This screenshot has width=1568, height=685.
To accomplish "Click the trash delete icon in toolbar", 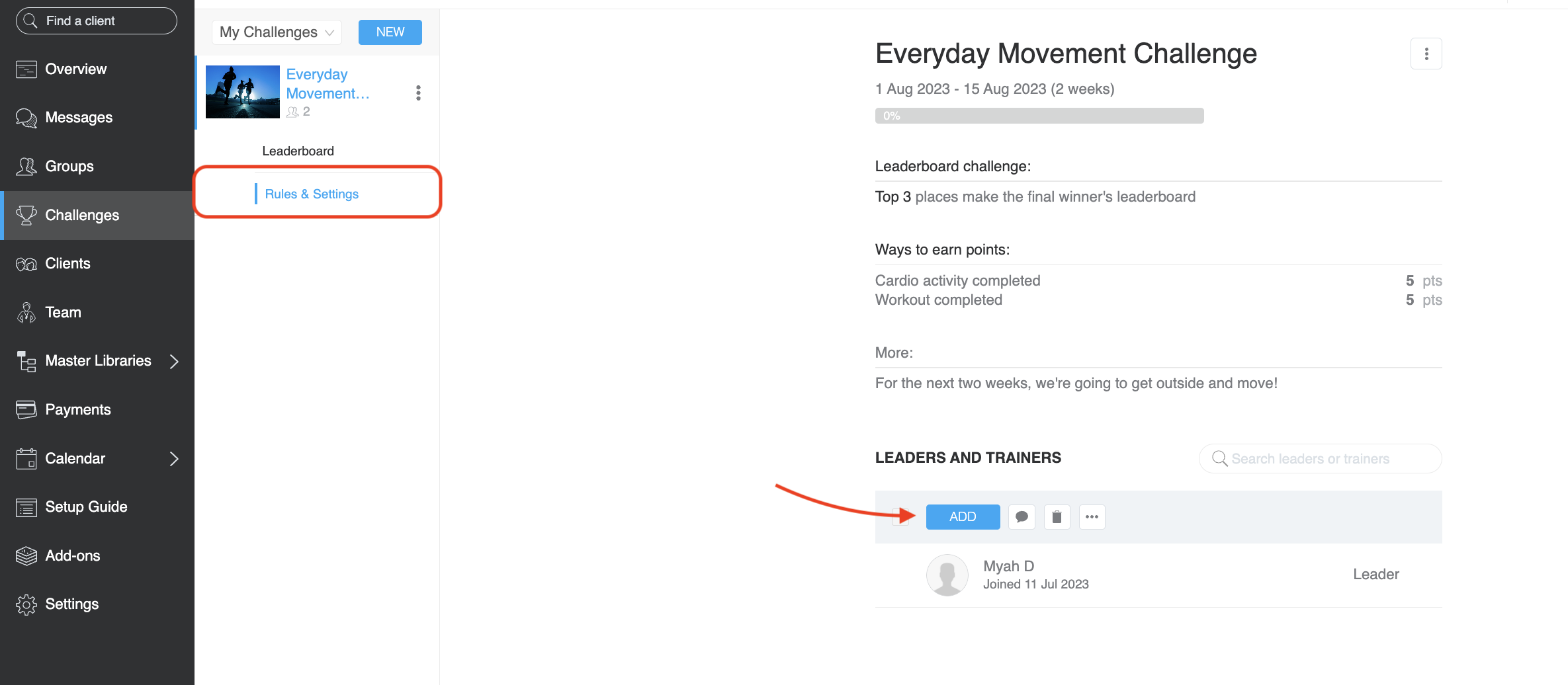I will click(1057, 516).
